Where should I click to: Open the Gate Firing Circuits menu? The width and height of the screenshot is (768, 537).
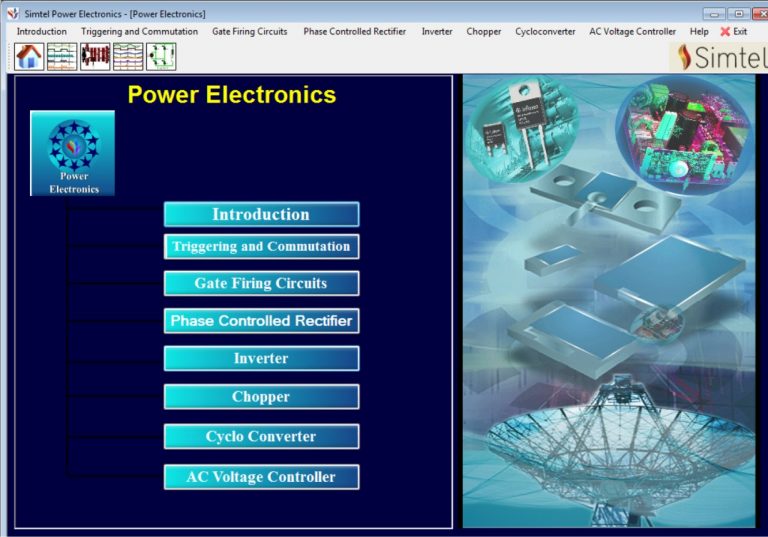[250, 31]
